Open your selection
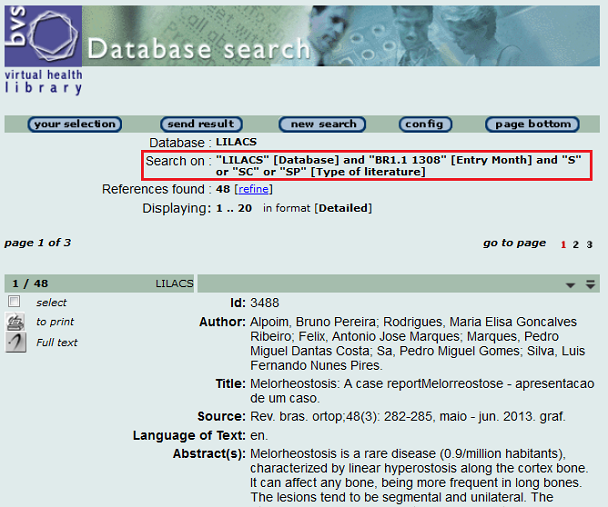This screenshot has width=608, height=507. (x=75, y=124)
